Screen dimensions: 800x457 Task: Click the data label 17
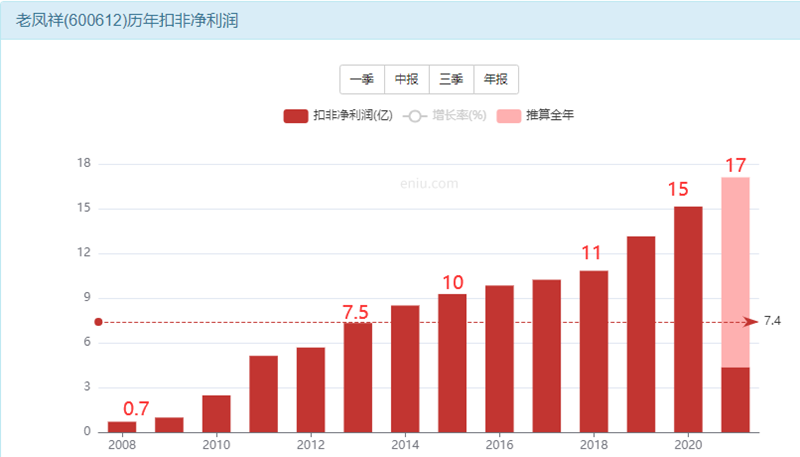point(736,165)
